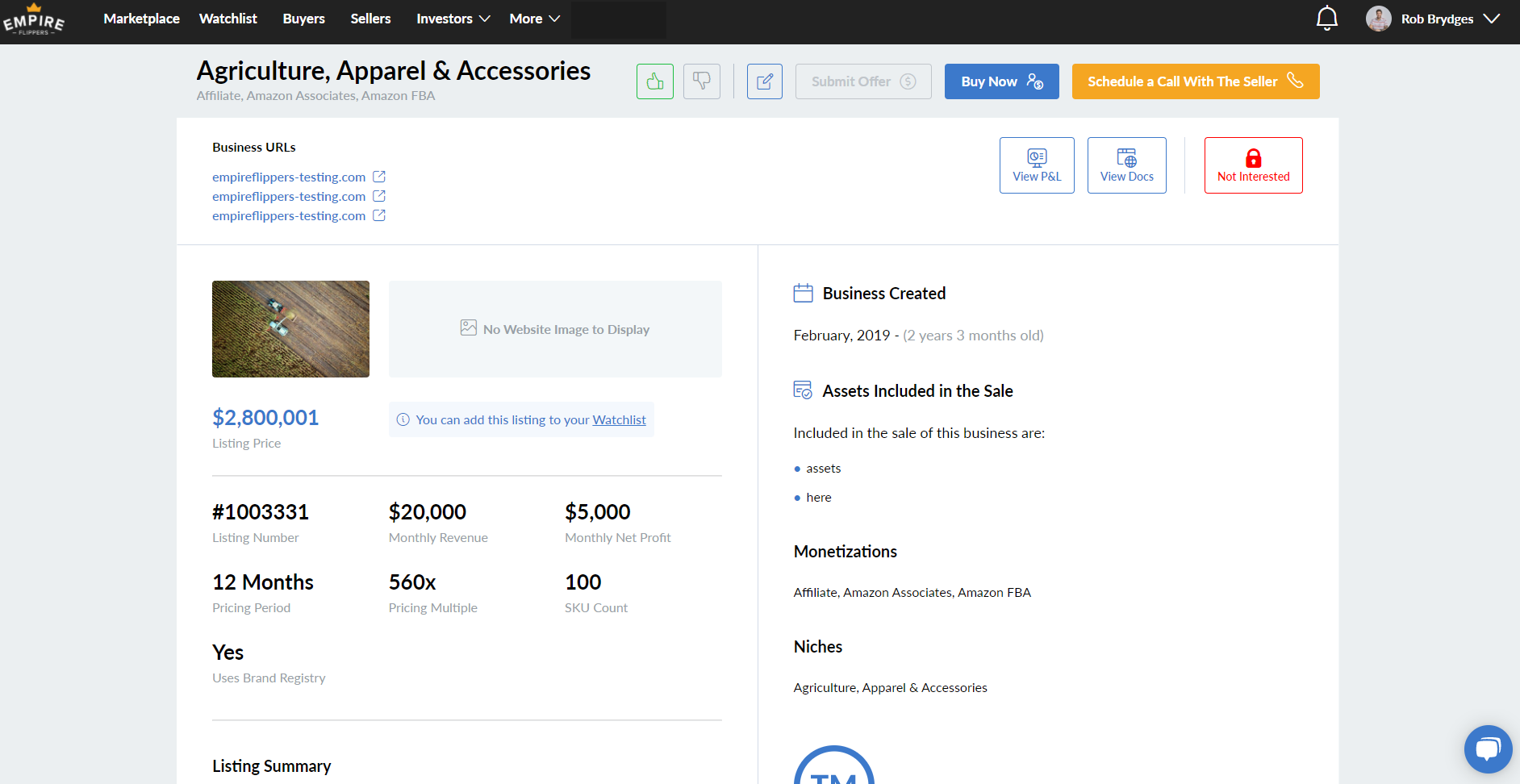This screenshot has width=1520, height=784.
Task: Click the edit note pencil icon button
Action: tap(765, 81)
